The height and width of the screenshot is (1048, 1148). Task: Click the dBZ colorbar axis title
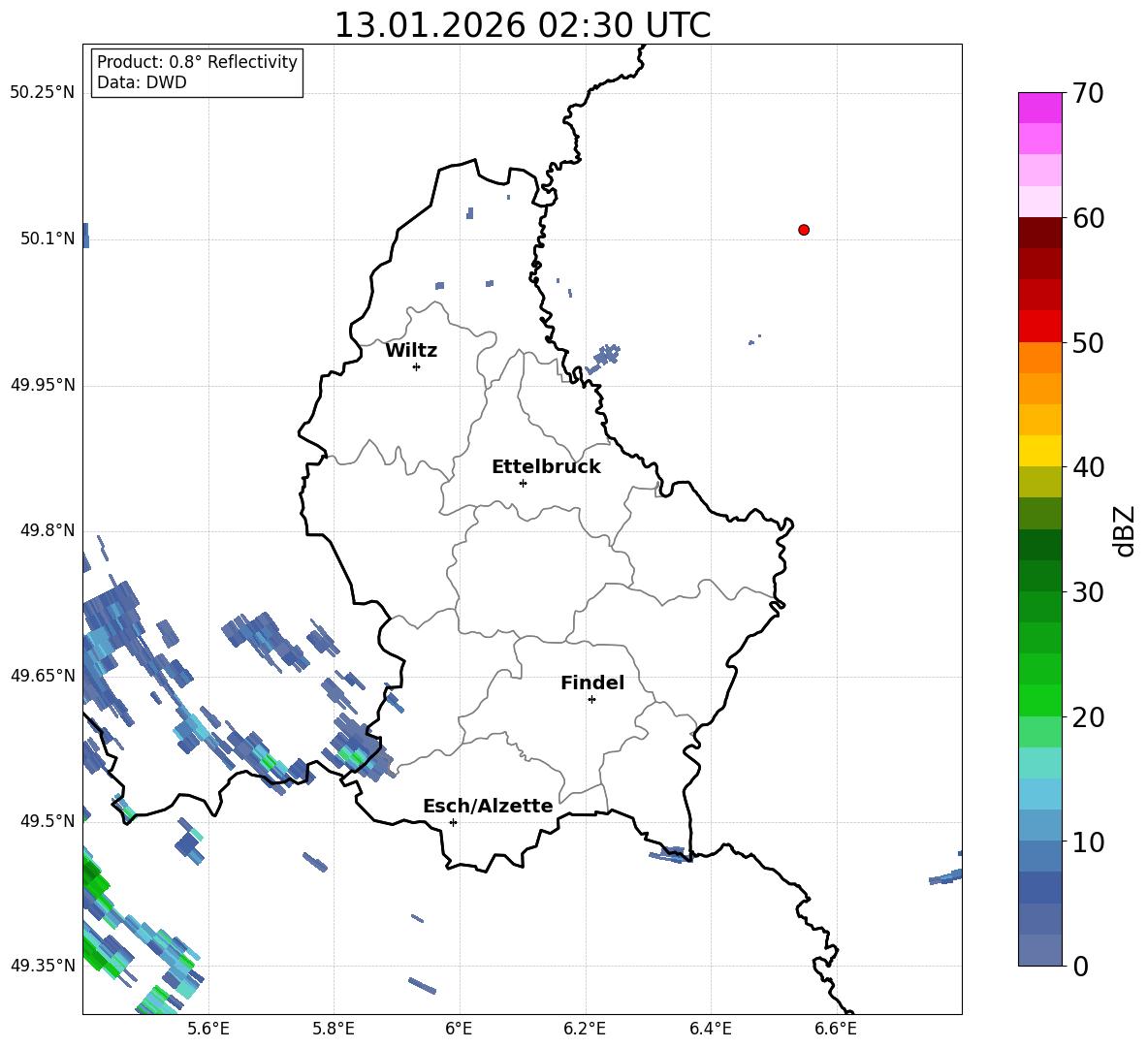(1125, 530)
